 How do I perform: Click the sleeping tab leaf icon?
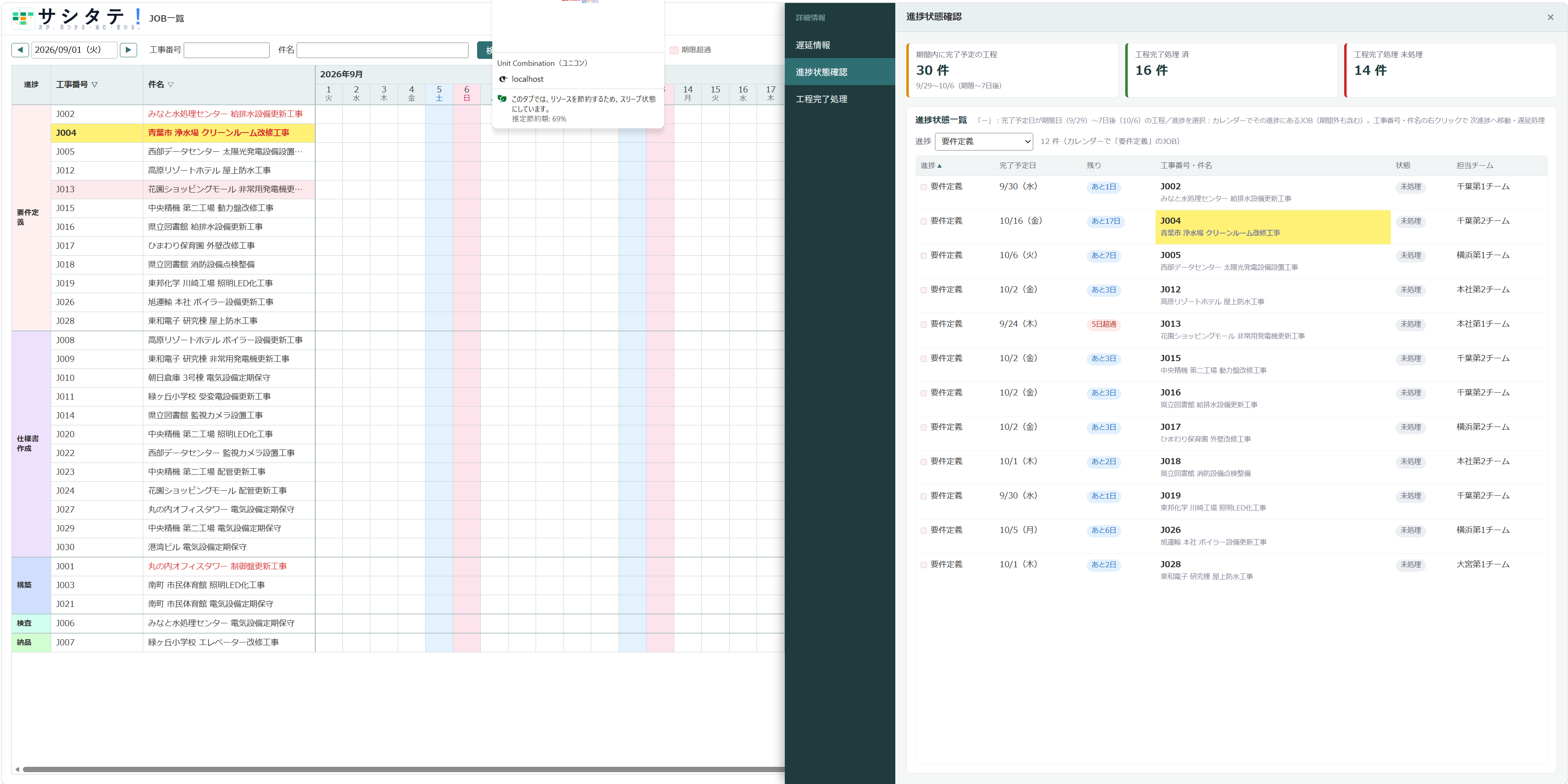coord(502,99)
